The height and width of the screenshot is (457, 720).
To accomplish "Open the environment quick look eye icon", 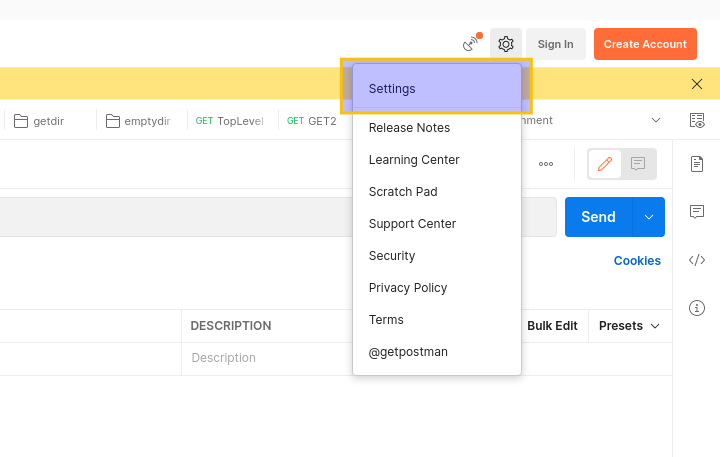I will (697, 120).
